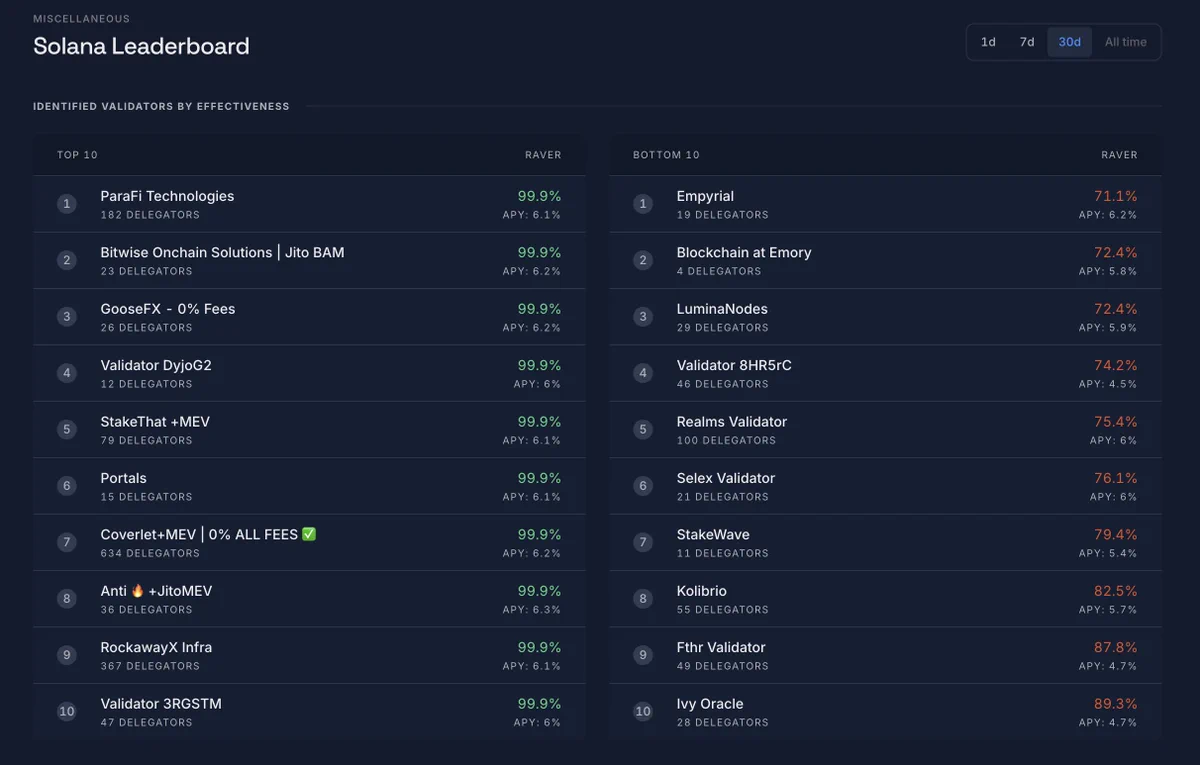This screenshot has height=765, width=1200.
Task: Click the MISCELLANEOUS breadcrumb label
Action: pos(82,19)
